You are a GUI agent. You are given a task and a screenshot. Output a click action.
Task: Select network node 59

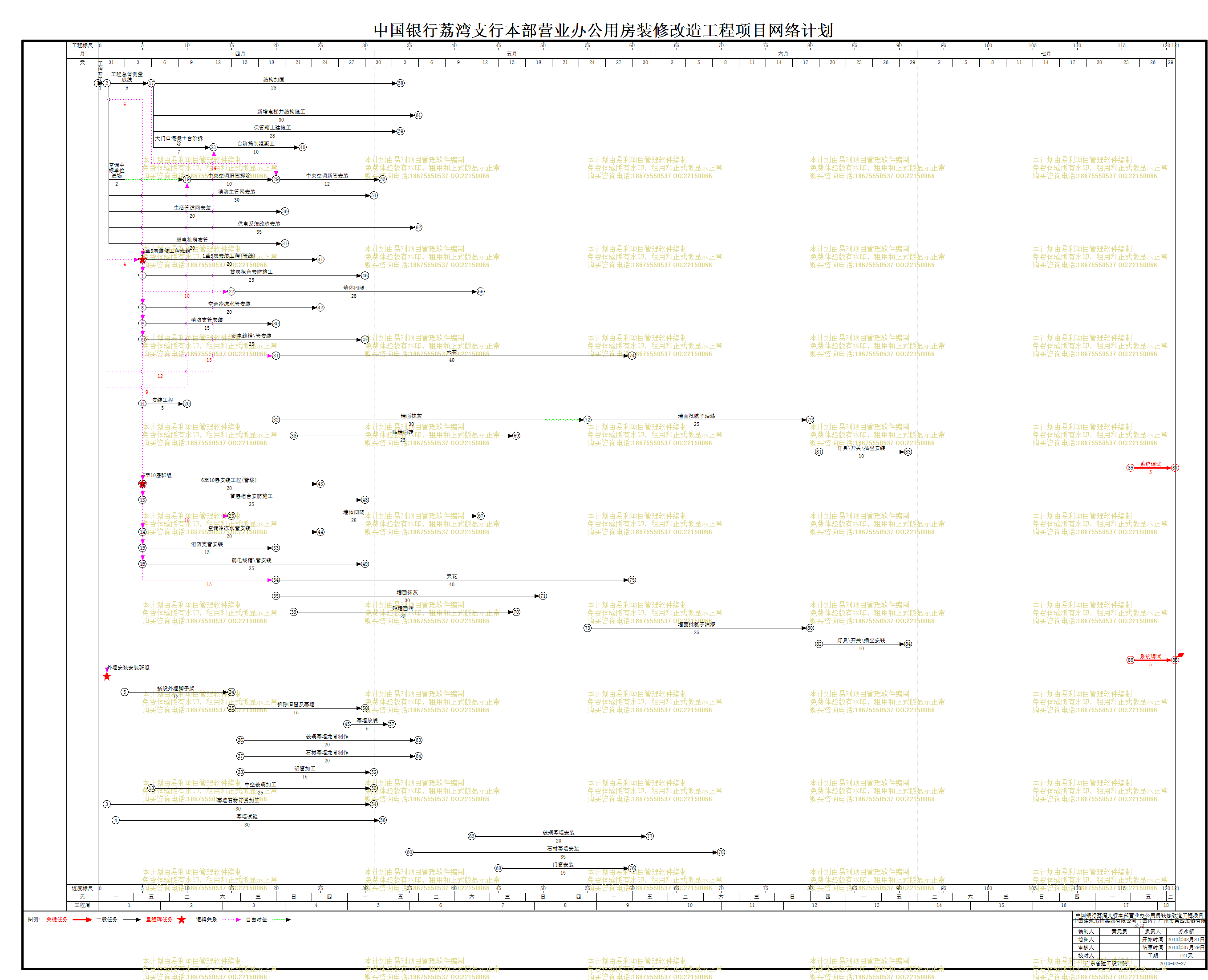point(400,132)
